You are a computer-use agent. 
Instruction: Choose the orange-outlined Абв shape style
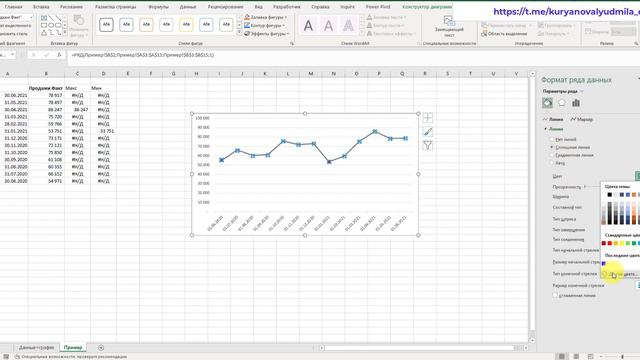[146, 24]
